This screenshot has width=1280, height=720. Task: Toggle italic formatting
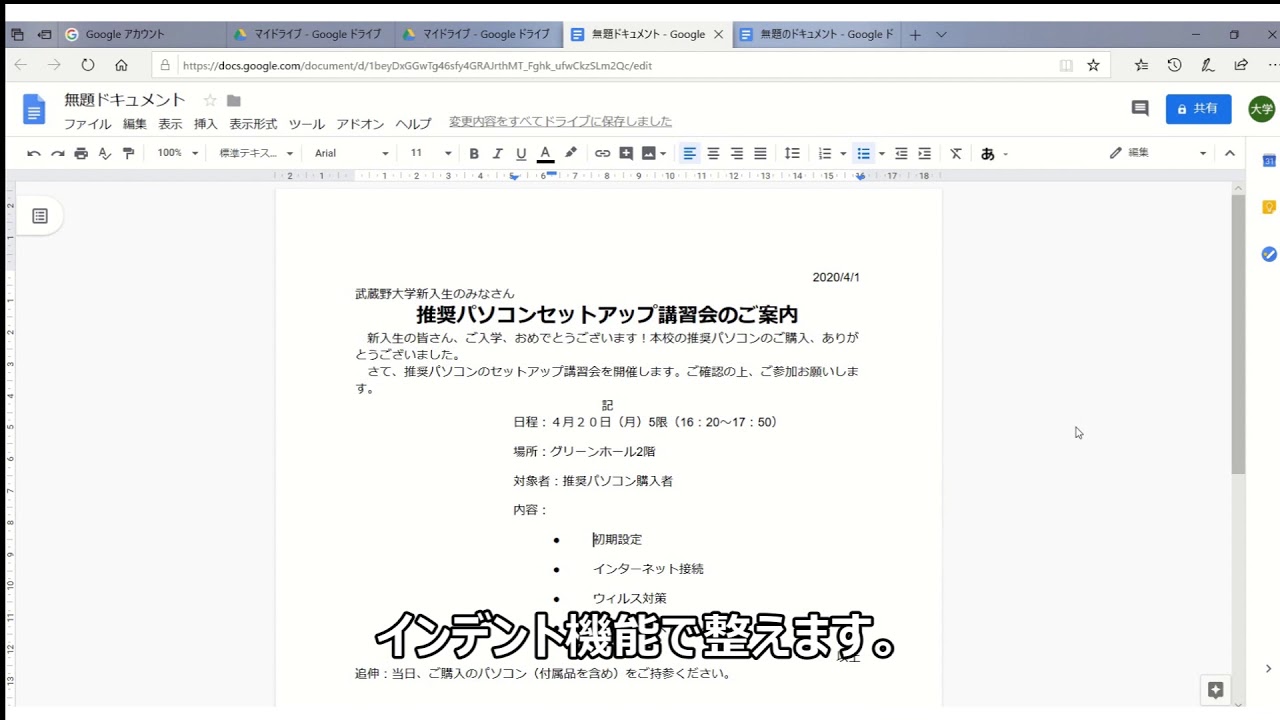click(498, 153)
